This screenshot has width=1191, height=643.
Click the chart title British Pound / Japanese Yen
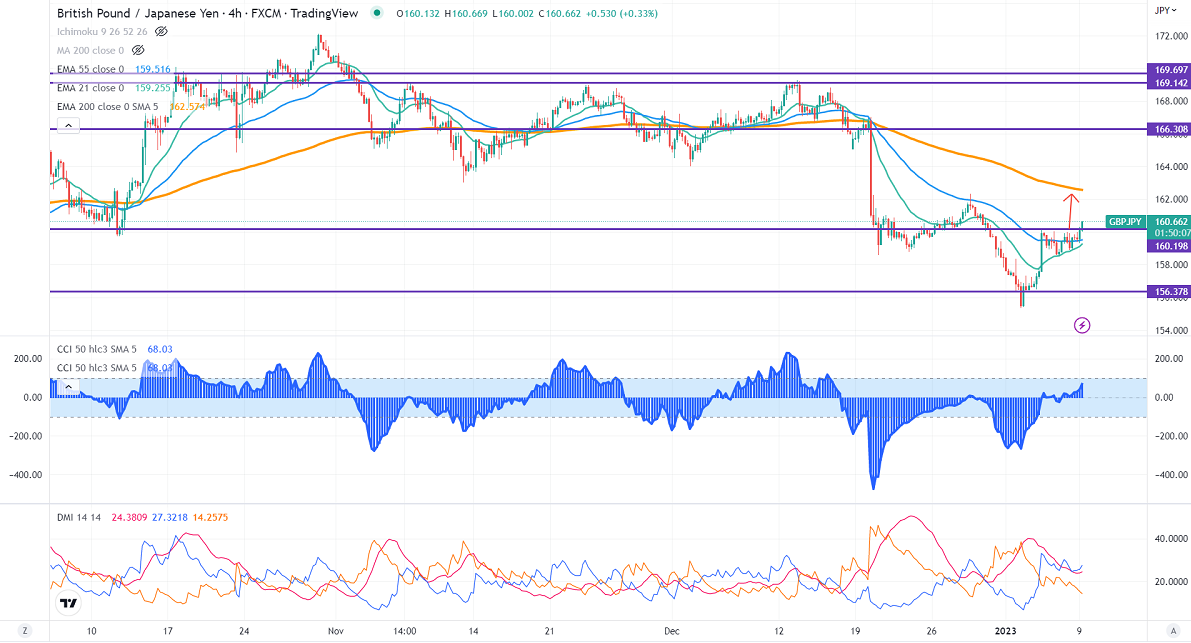[141, 13]
